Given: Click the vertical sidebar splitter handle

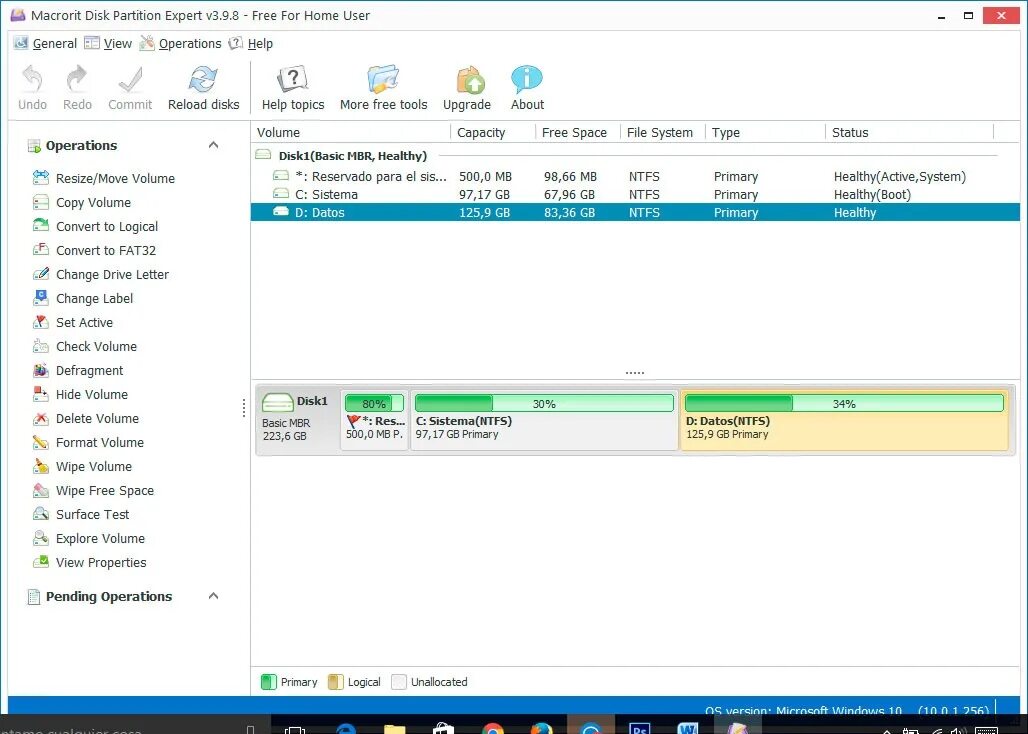Looking at the screenshot, I should tap(244, 408).
